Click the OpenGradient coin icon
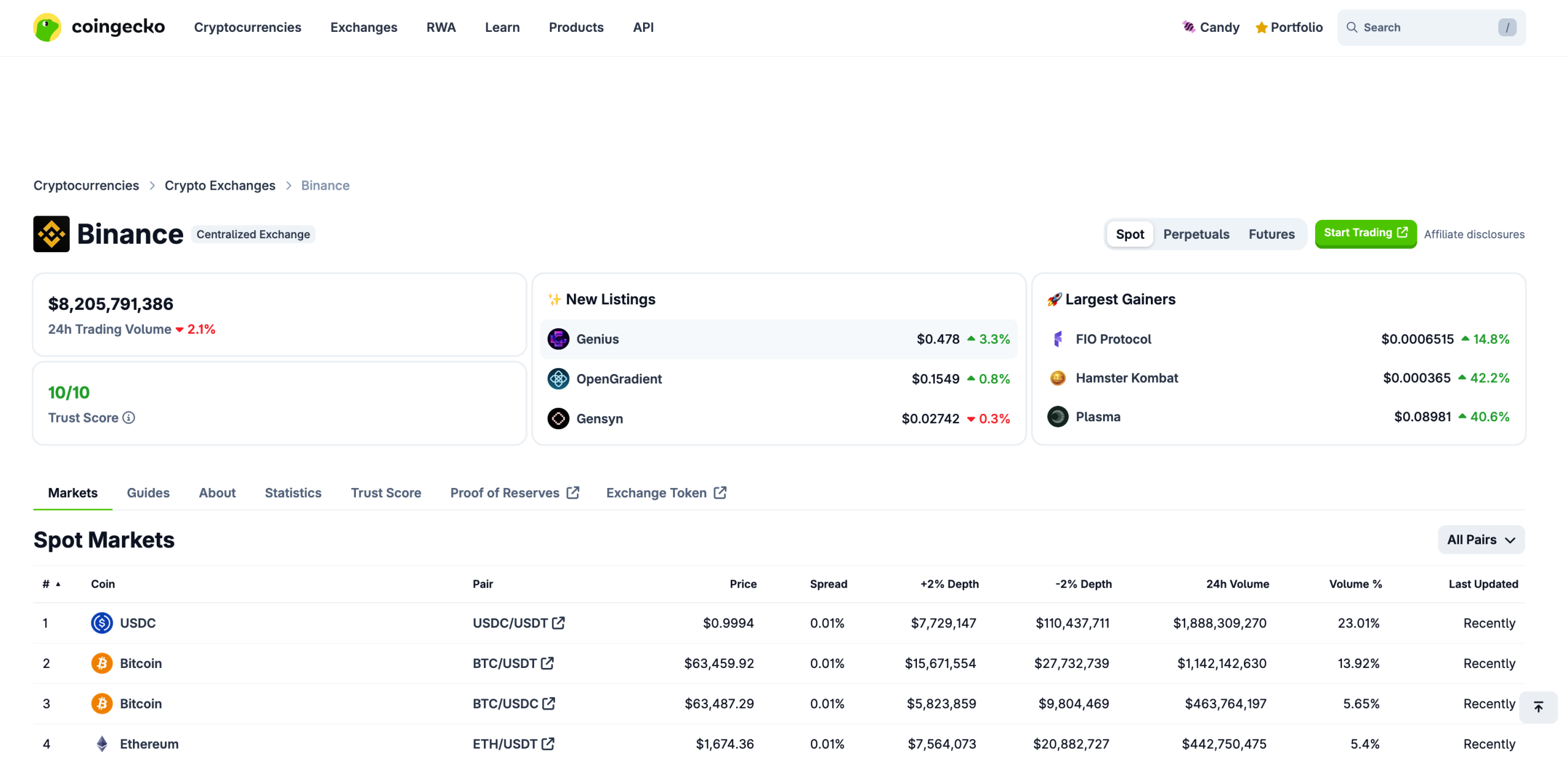1568x761 pixels. click(558, 379)
